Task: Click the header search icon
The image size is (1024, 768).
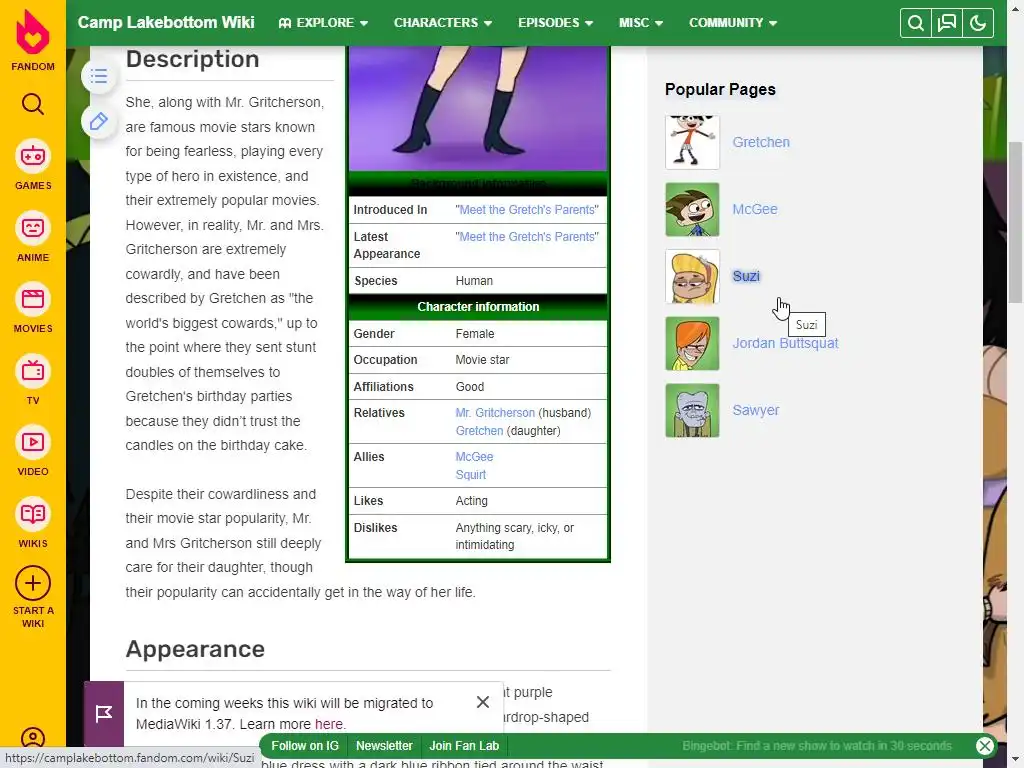Action: pyautogui.click(x=916, y=24)
